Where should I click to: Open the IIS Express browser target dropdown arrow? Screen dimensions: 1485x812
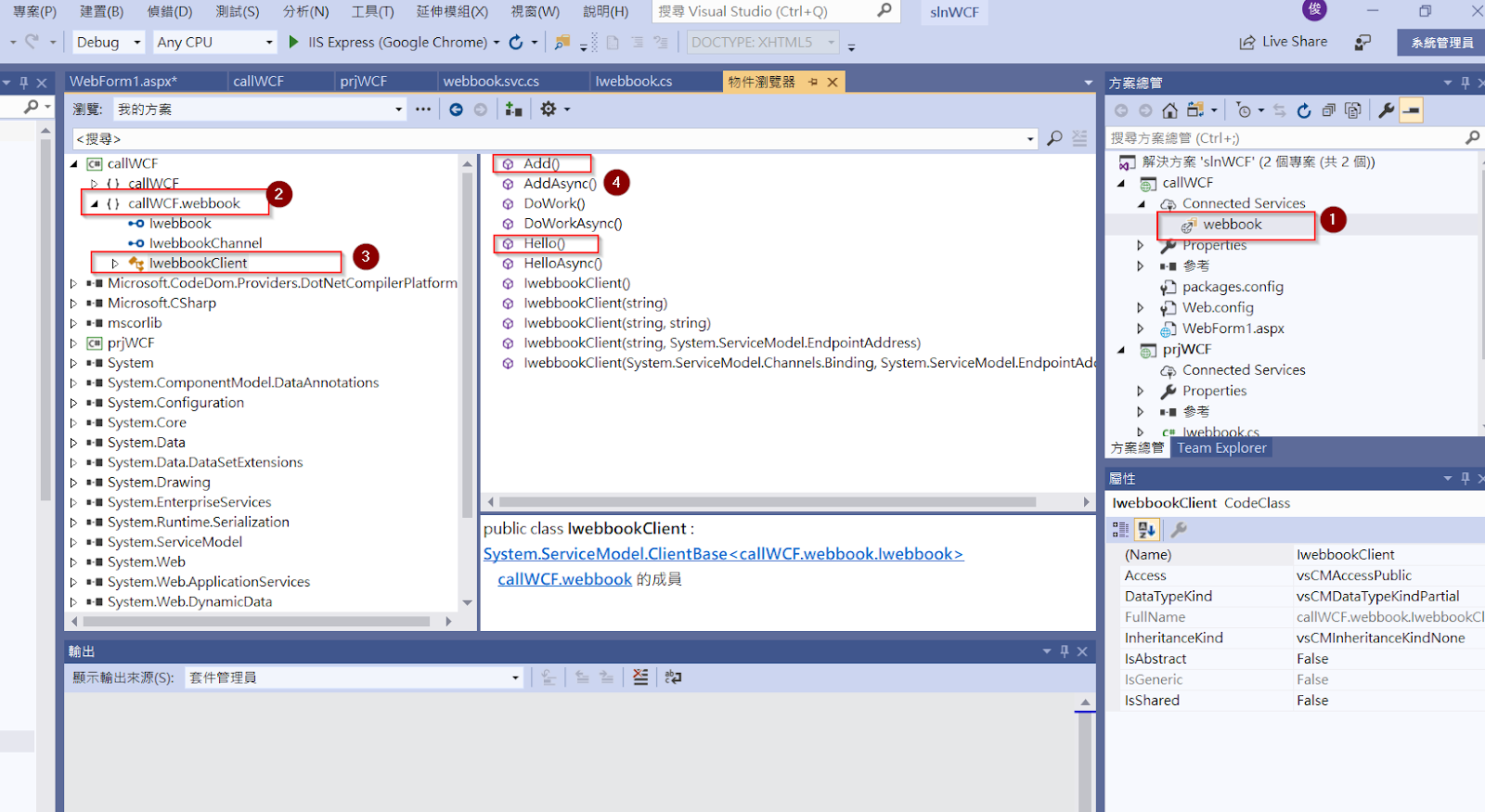[x=497, y=43]
